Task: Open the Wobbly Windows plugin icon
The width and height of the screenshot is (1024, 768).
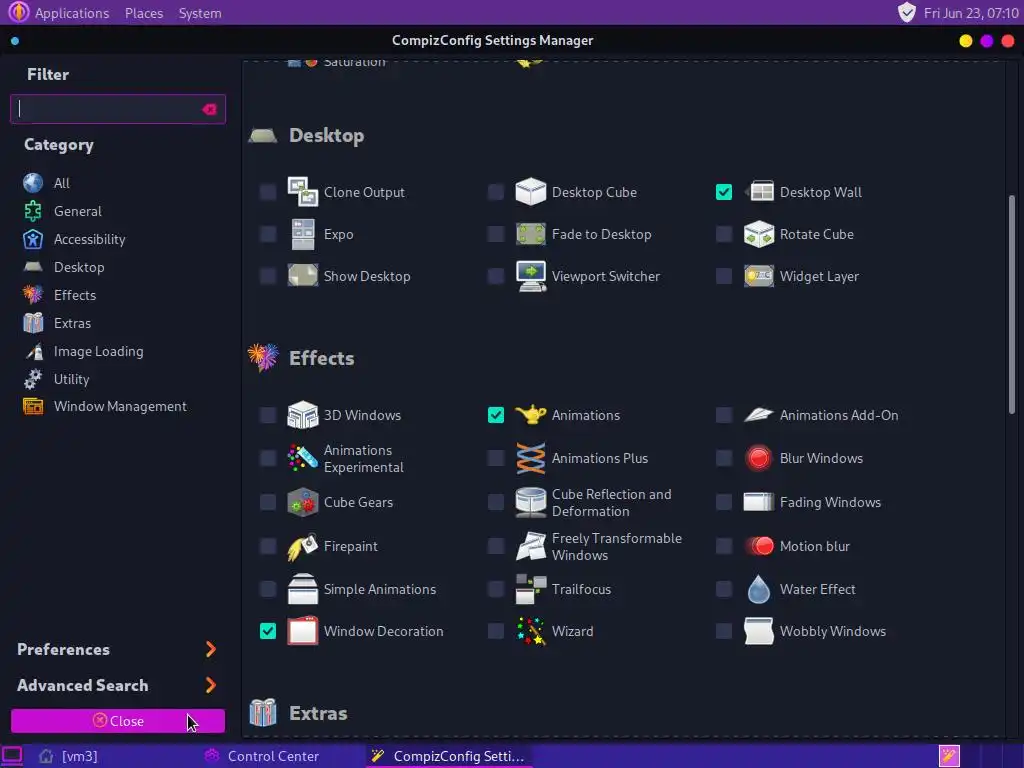Action: [x=759, y=631]
